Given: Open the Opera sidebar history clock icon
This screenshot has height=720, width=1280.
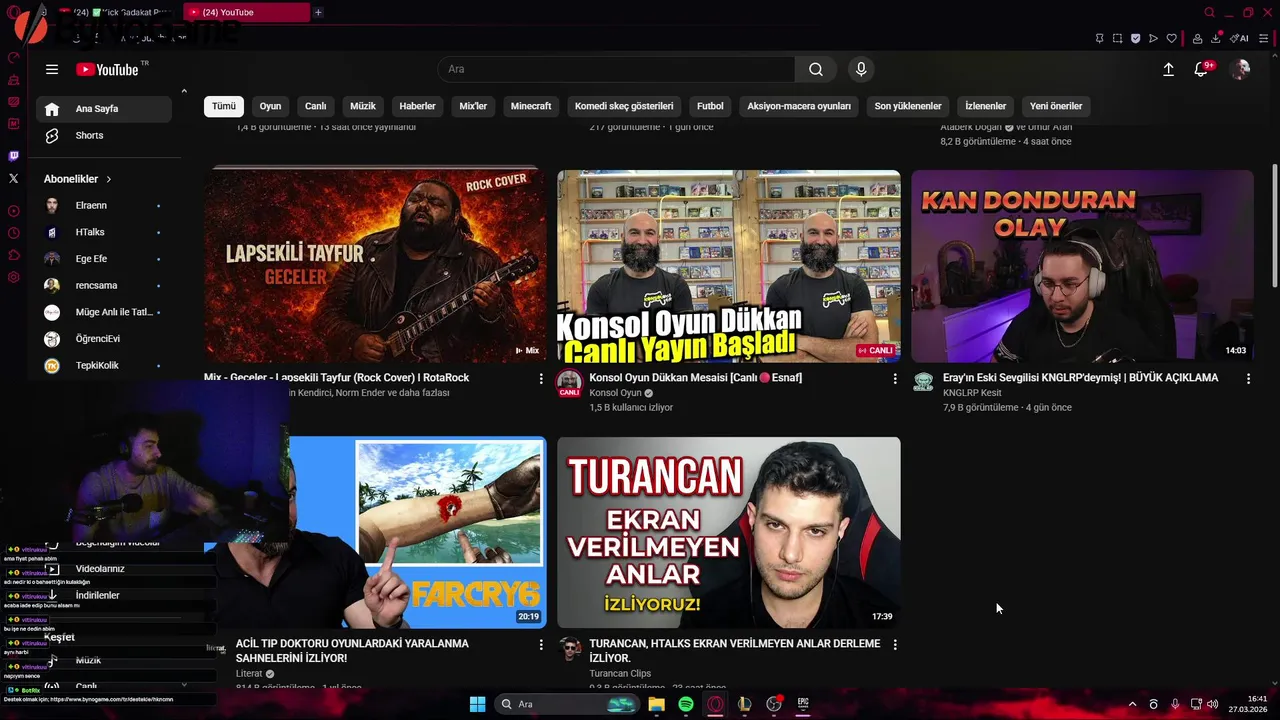Looking at the screenshot, I should point(13,233).
